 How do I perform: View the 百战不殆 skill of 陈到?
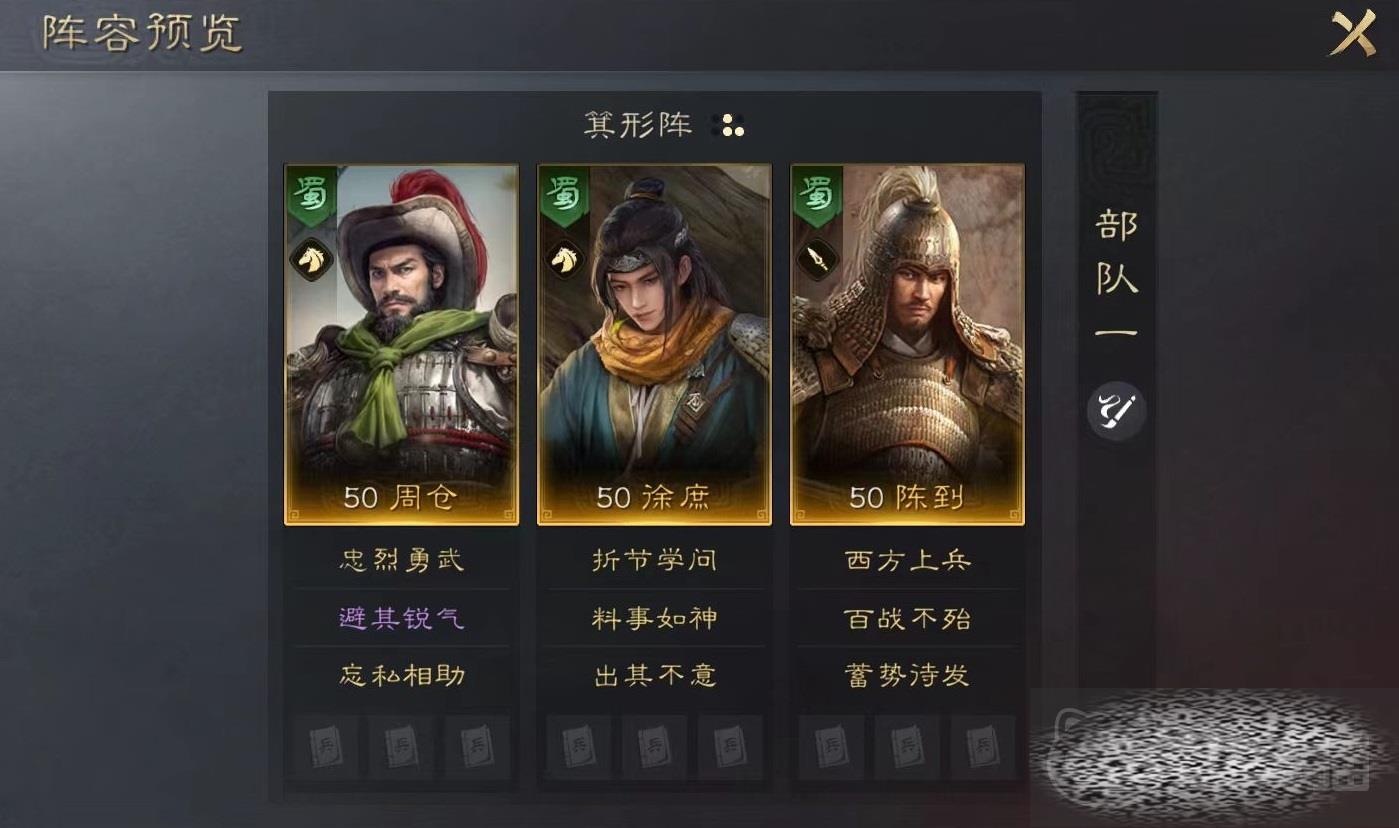tap(908, 618)
